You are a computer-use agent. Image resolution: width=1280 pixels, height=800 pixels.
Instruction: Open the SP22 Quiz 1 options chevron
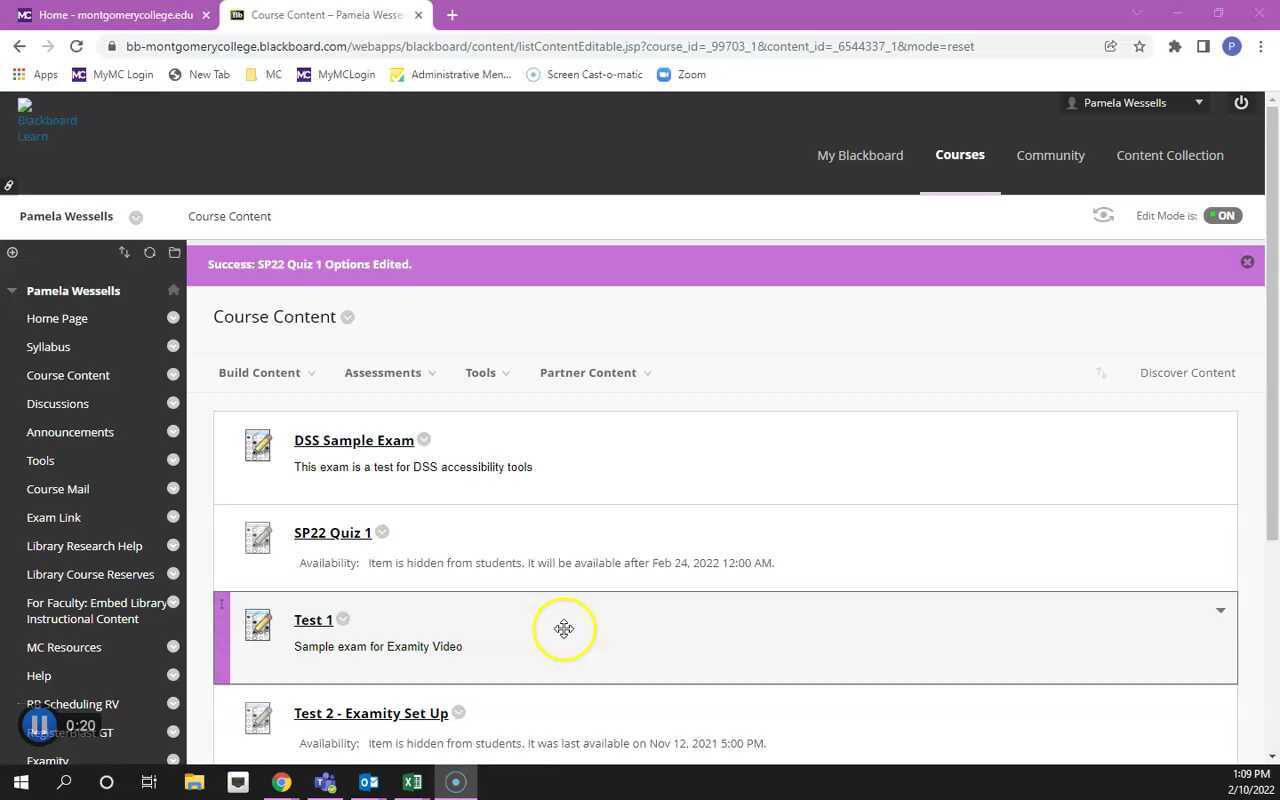tap(382, 532)
